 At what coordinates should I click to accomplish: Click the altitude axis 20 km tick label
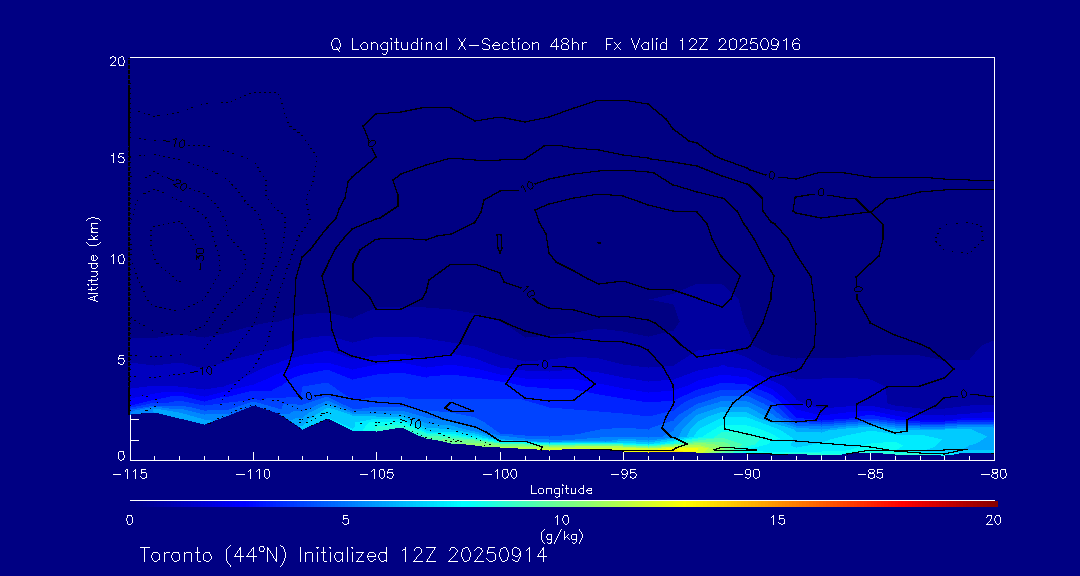tap(116, 61)
